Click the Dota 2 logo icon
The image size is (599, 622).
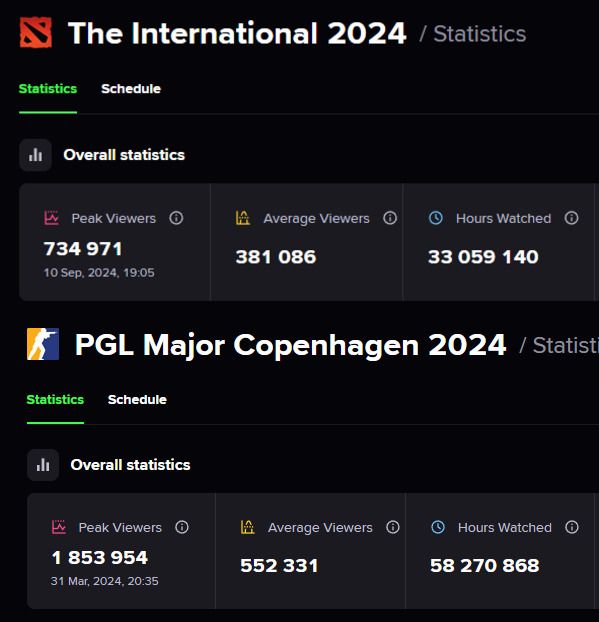point(36,32)
